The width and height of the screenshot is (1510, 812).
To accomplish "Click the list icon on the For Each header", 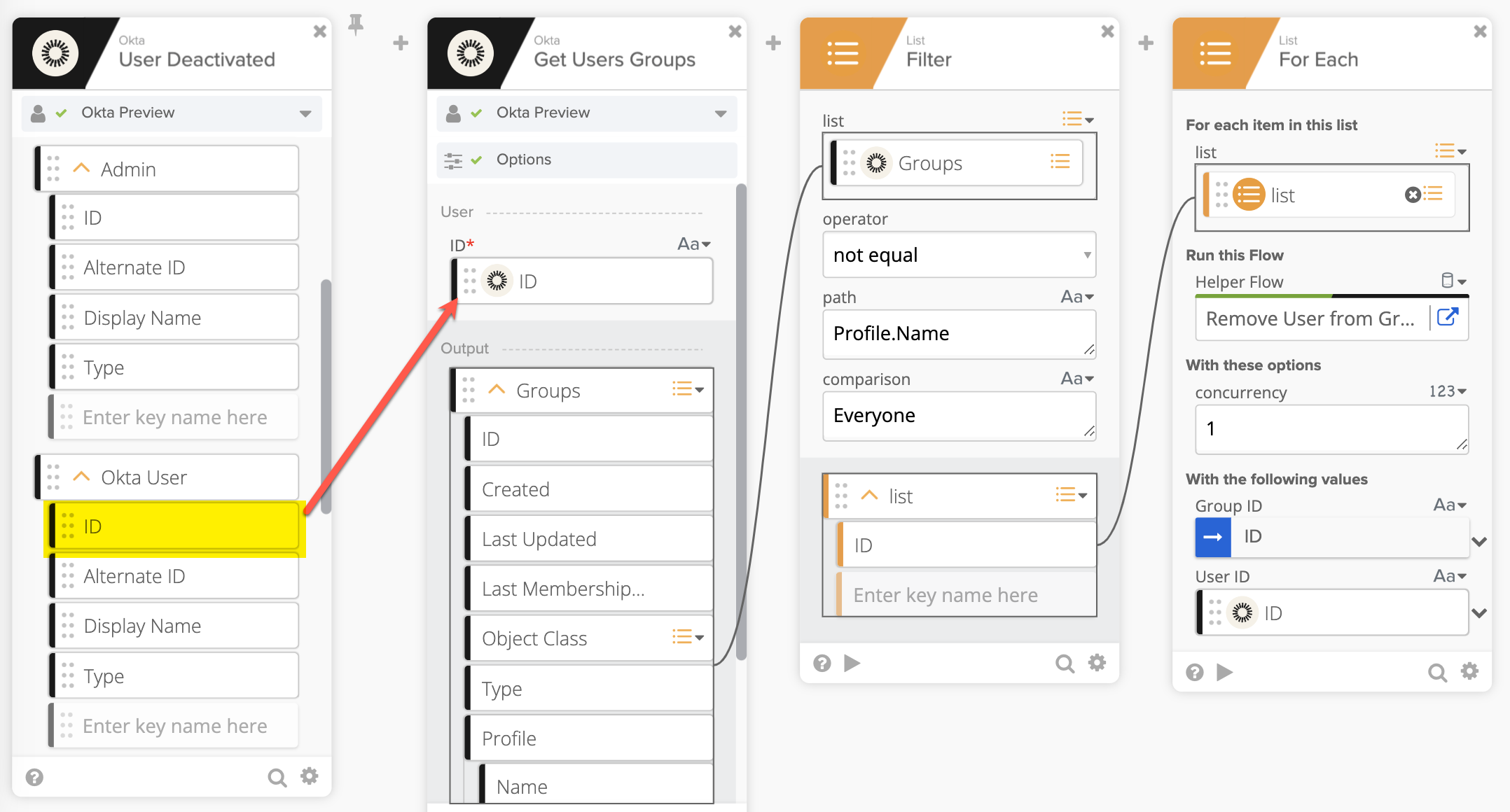I will point(1215,53).
